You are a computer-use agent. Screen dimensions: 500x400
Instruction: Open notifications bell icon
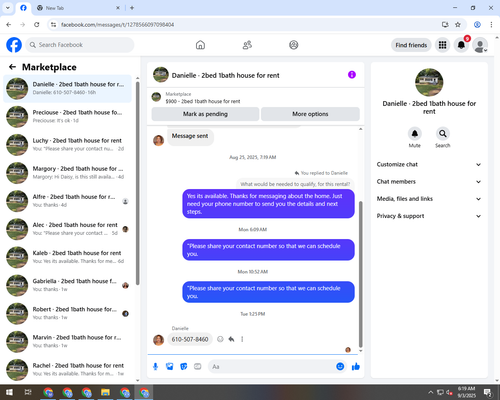[x=461, y=45]
